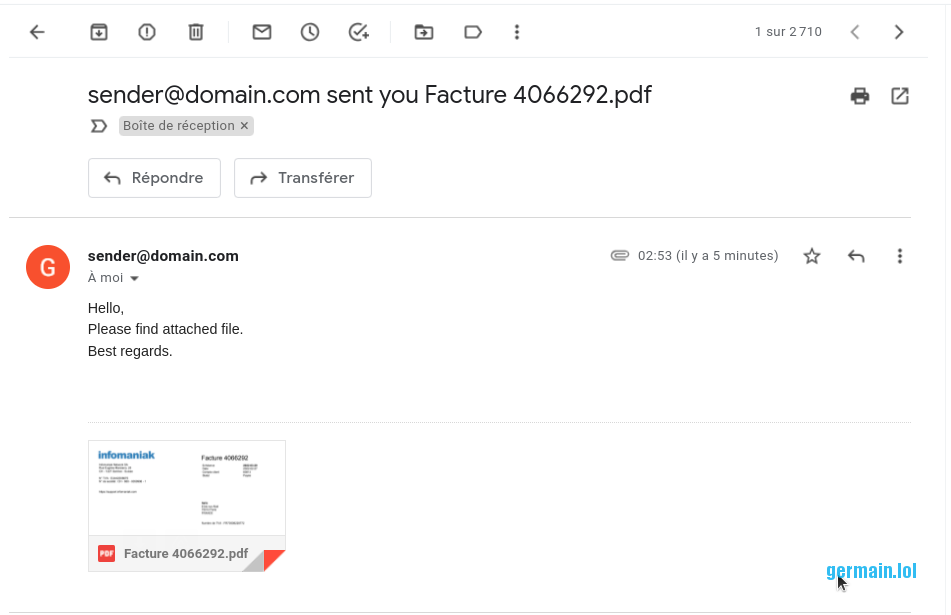Open the message's three-dot options menu
Screen dimensions: 951x615
pos(900,256)
